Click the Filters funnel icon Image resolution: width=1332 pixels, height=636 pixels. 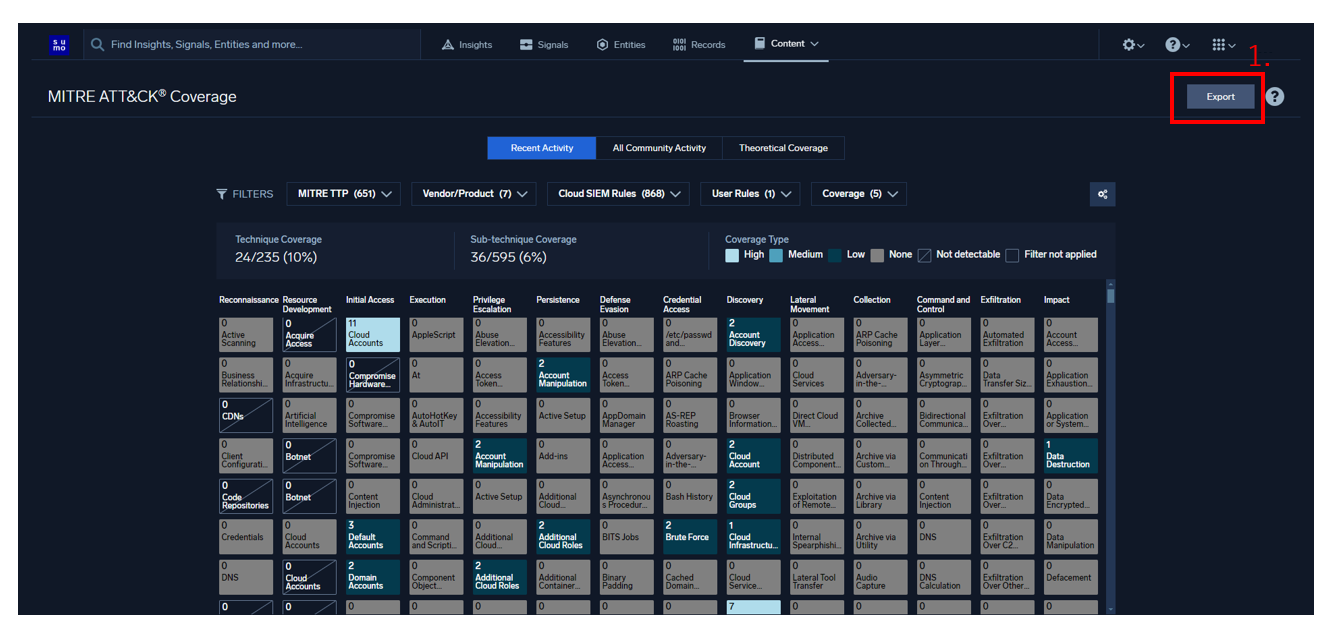[222, 194]
